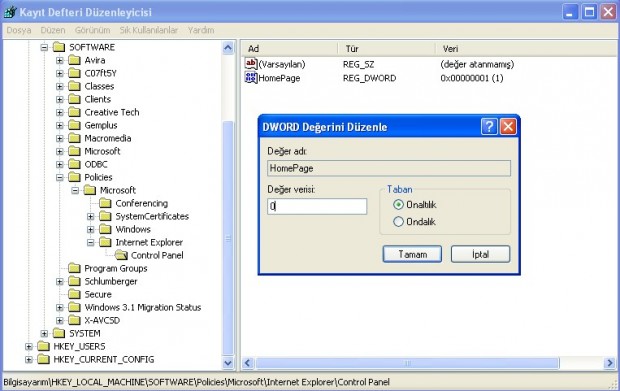
Task: Select the Onaltılık radio button
Action: coord(398,204)
